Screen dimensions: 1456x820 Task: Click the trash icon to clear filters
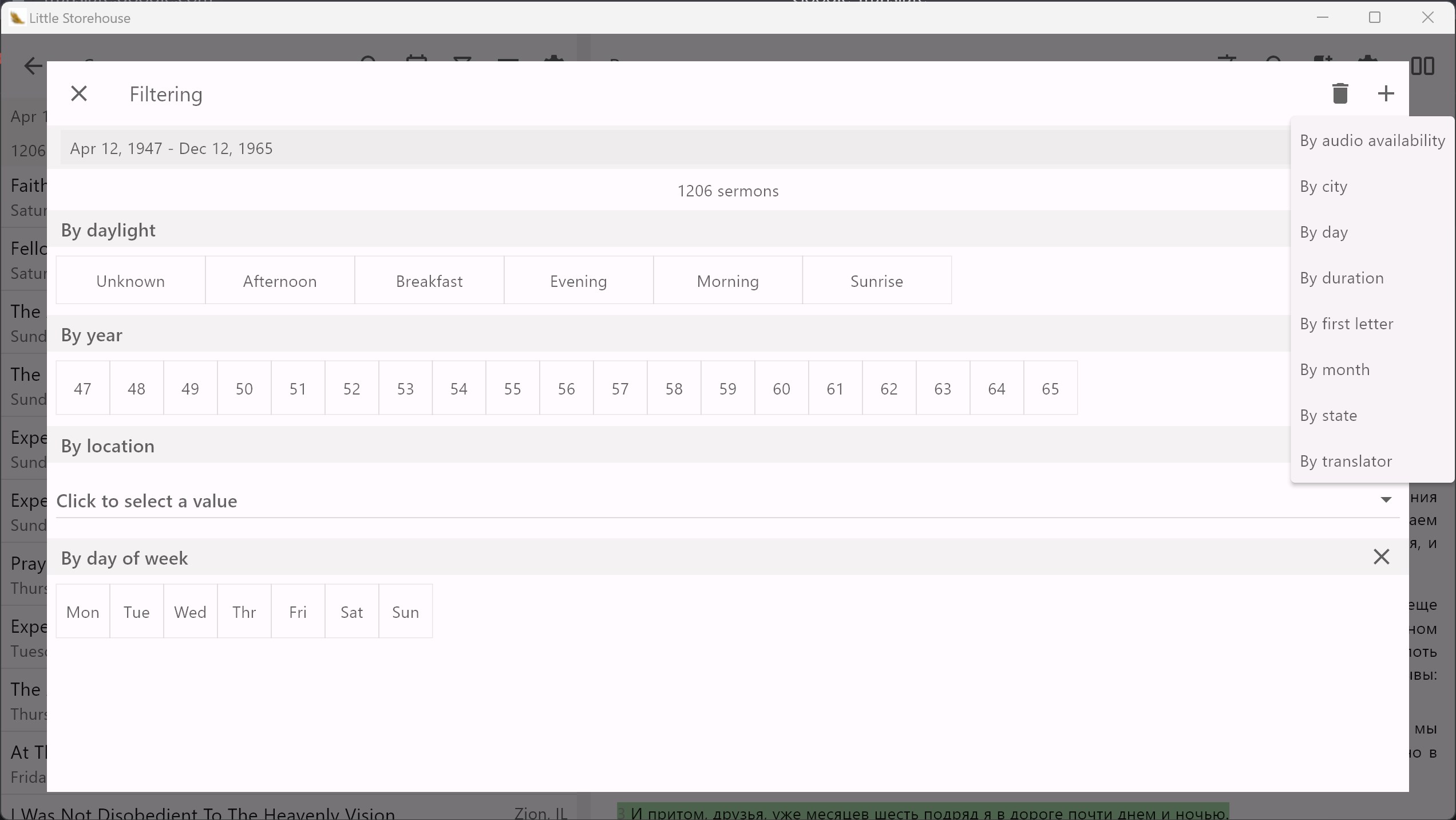pyautogui.click(x=1340, y=93)
